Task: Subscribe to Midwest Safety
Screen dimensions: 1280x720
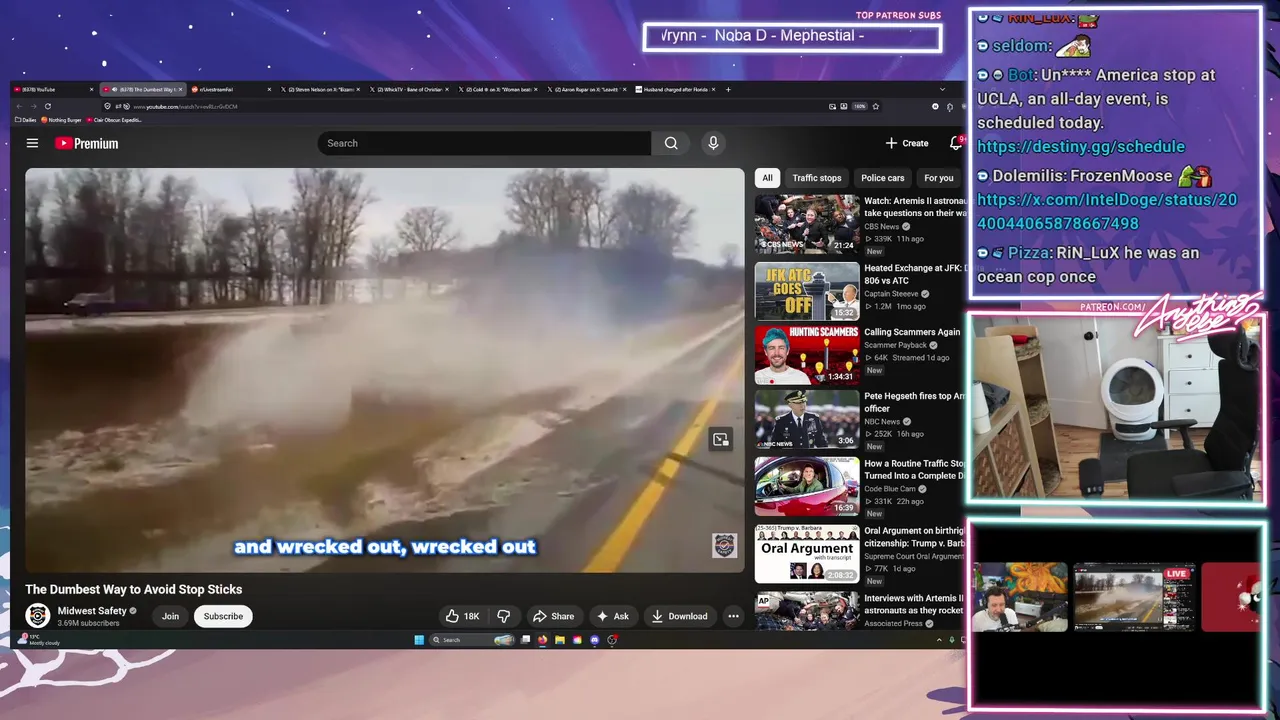Action: [x=223, y=616]
